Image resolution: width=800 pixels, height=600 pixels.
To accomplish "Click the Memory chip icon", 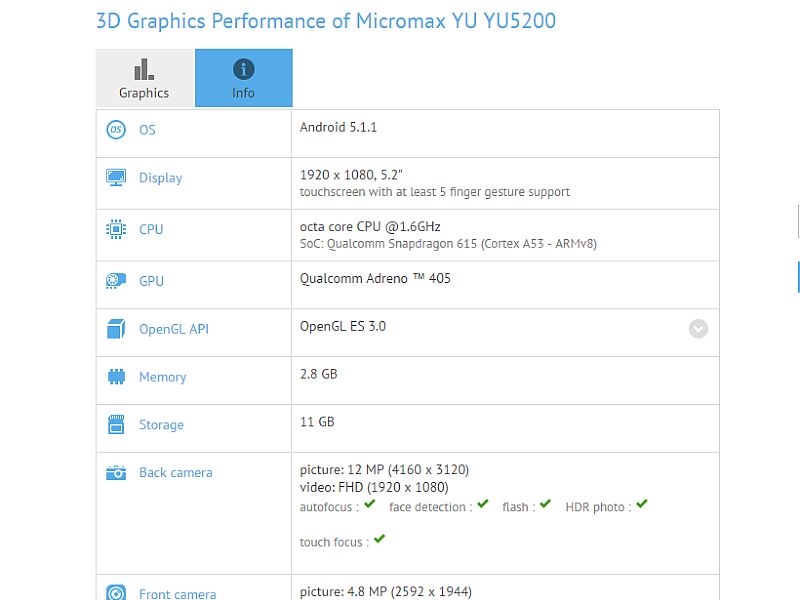I will click(116, 377).
